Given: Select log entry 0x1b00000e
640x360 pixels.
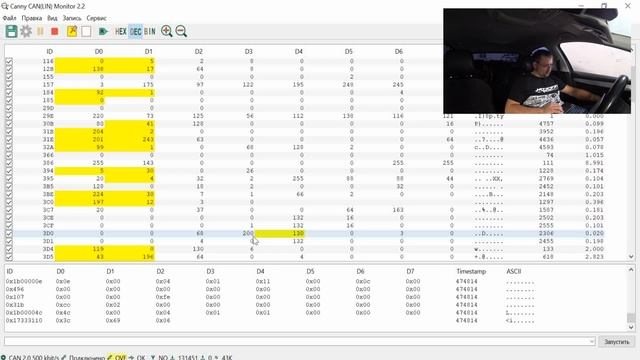Looking at the screenshot, I should point(24,281).
